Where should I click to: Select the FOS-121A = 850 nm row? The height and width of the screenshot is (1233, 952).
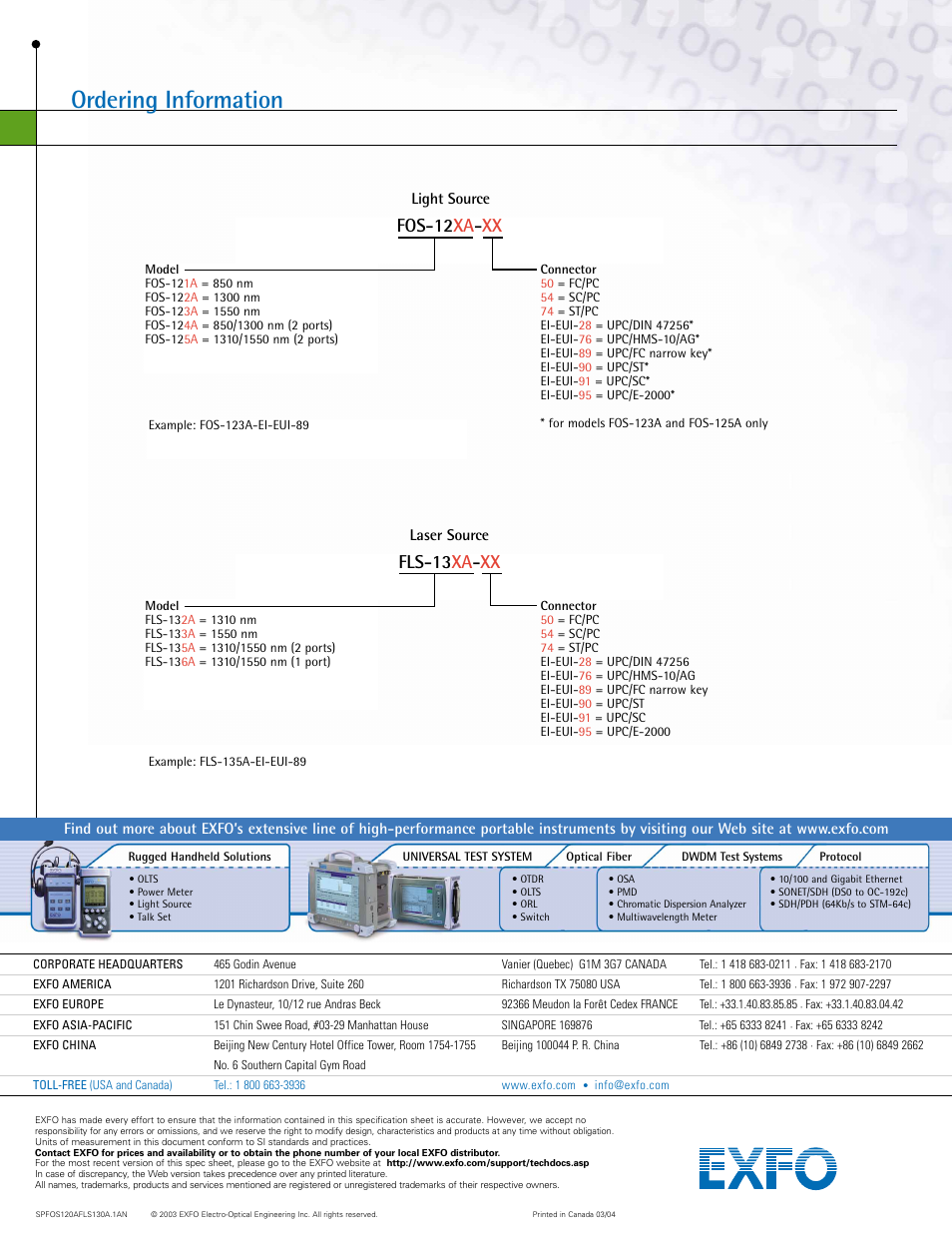coord(199,284)
